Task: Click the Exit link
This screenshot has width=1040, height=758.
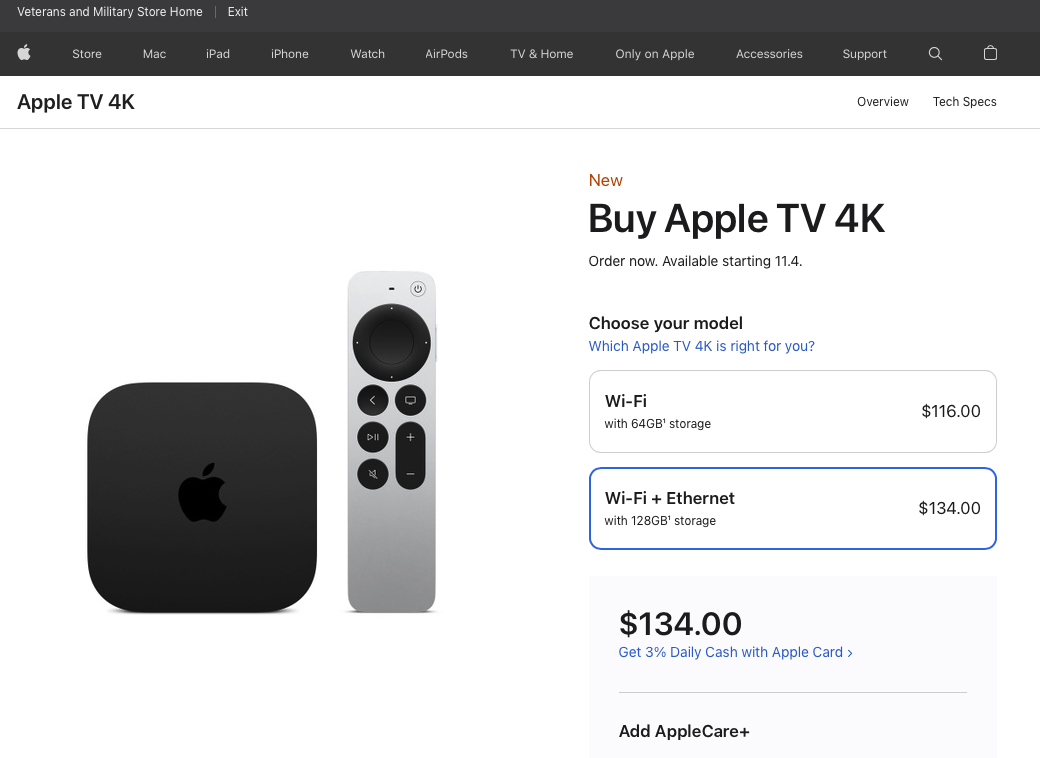Action: [x=237, y=12]
